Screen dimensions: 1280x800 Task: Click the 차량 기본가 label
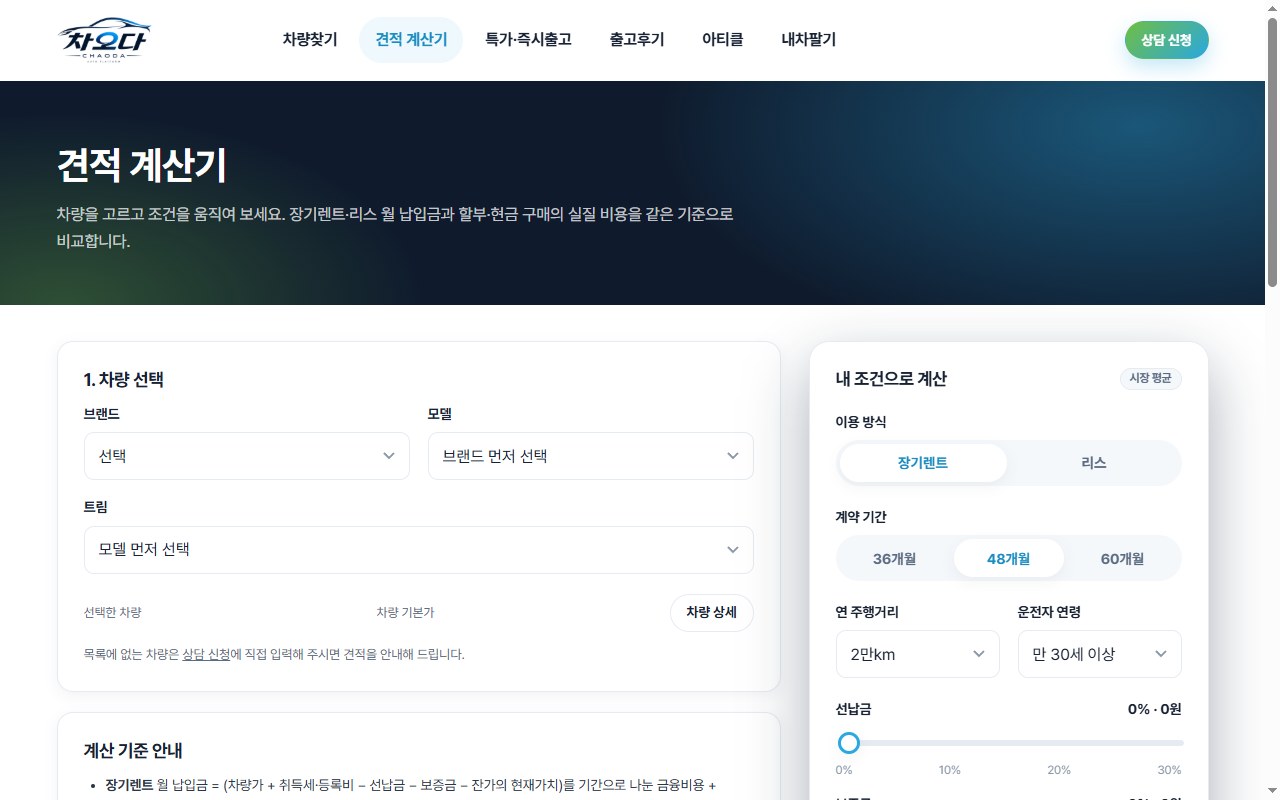click(x=405, y=613)
